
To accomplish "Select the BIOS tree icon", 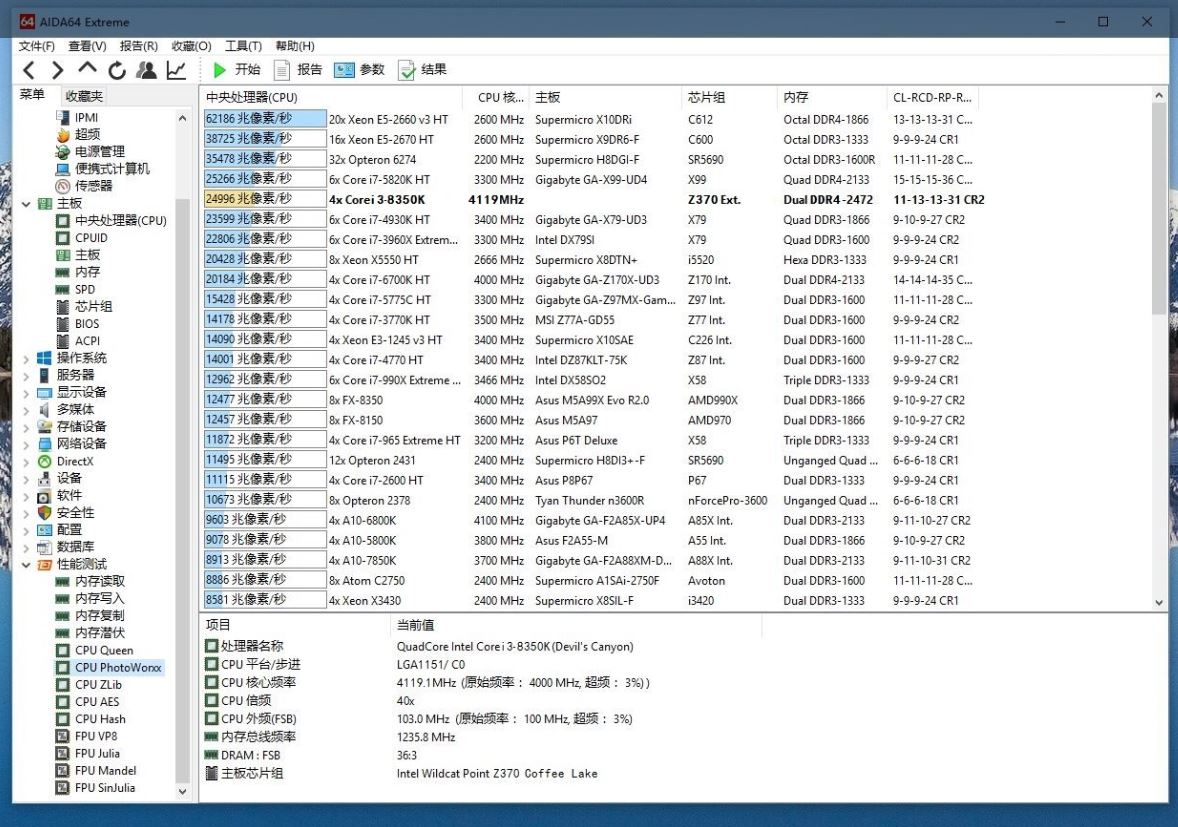I will [63, 324].
